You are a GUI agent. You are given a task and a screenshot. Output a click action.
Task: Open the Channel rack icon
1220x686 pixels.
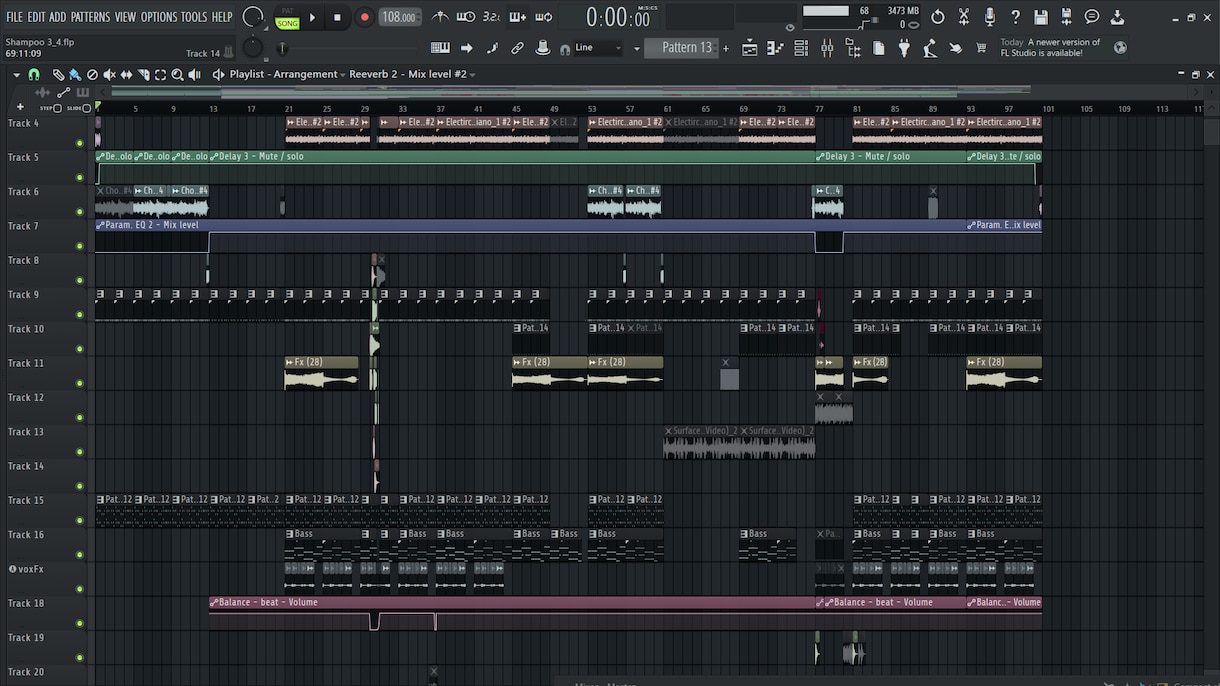(x=801, y=48)
